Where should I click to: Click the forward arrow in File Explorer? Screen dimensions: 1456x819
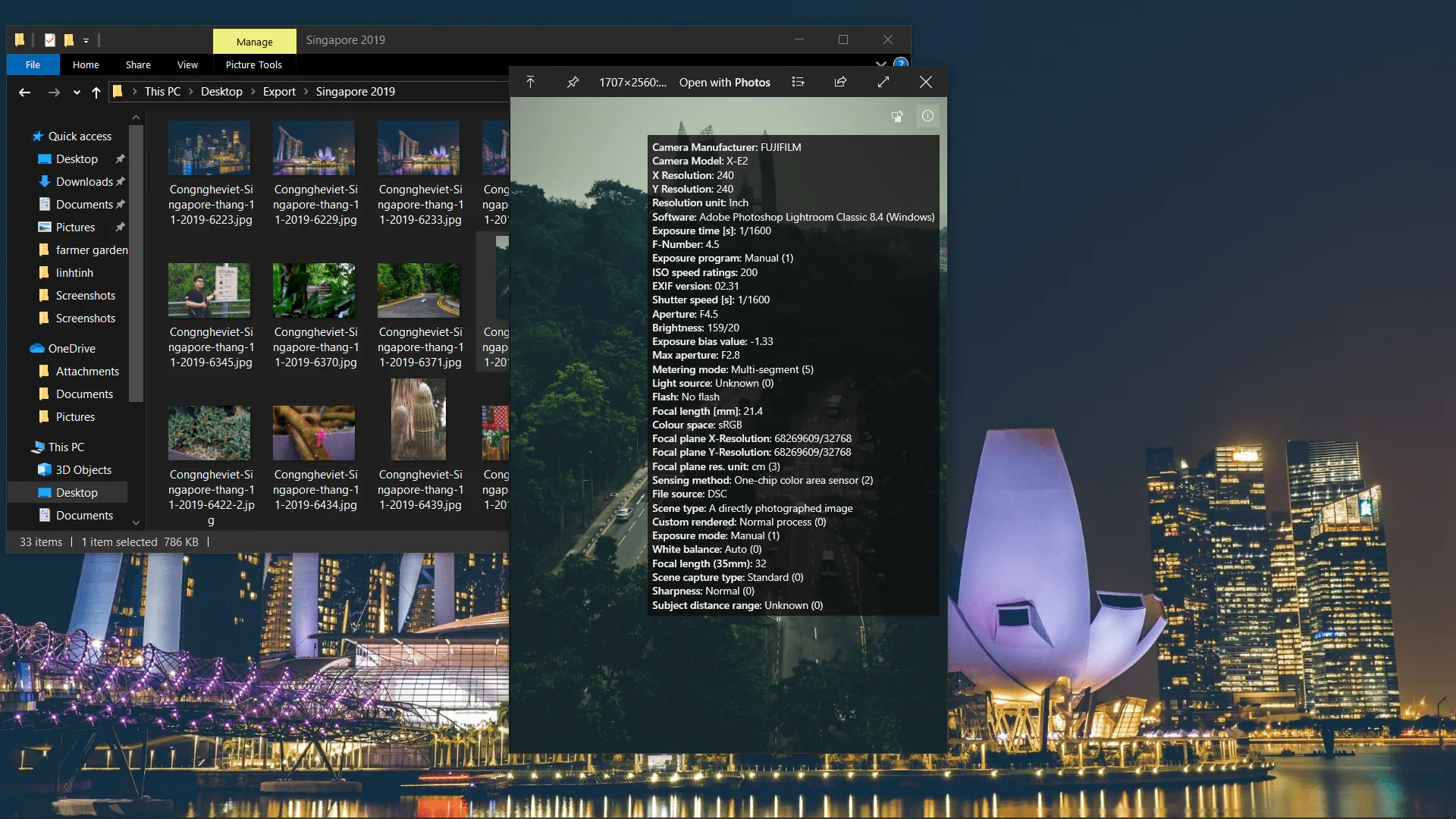(54, 92)
